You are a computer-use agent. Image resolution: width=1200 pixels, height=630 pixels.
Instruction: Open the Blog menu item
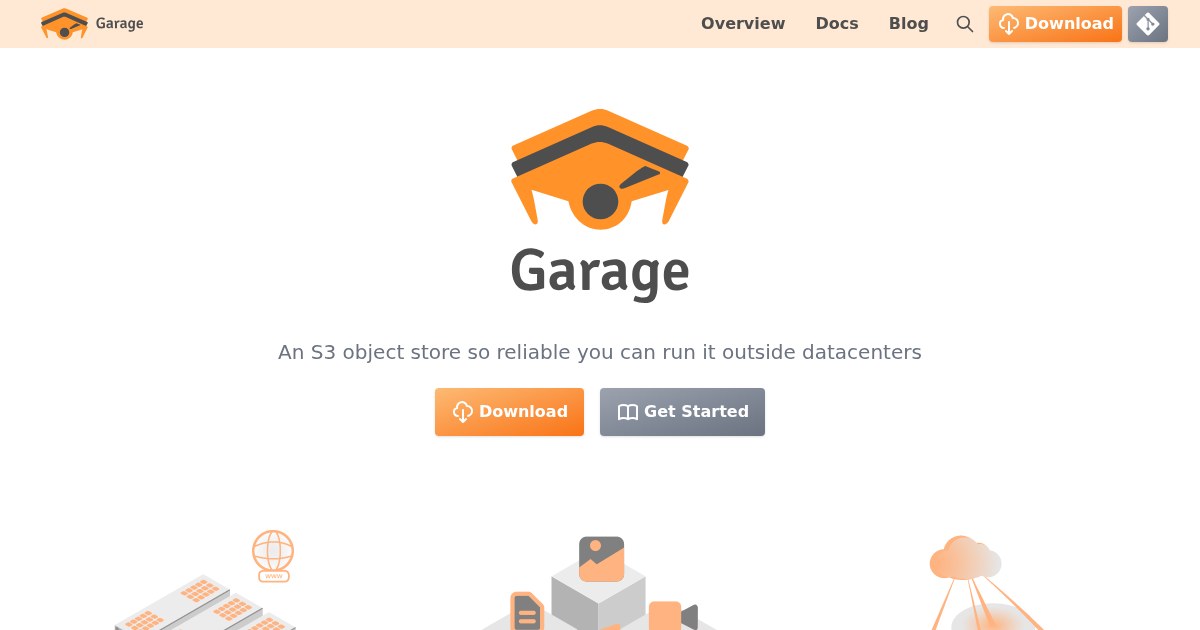click(x=909, y=24)
